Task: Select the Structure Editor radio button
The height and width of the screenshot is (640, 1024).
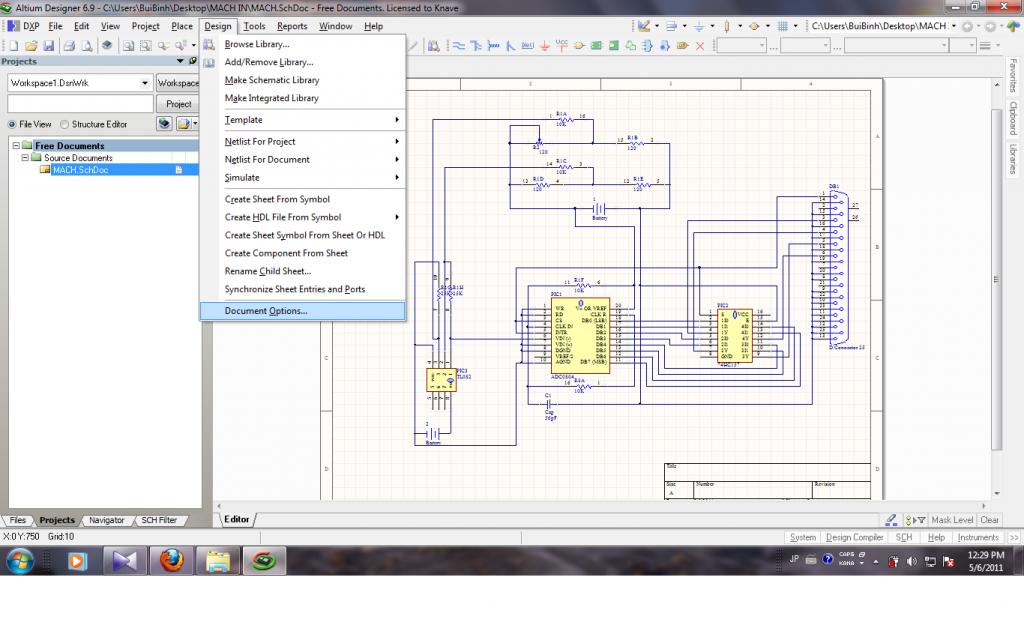Action: point(64,124)
